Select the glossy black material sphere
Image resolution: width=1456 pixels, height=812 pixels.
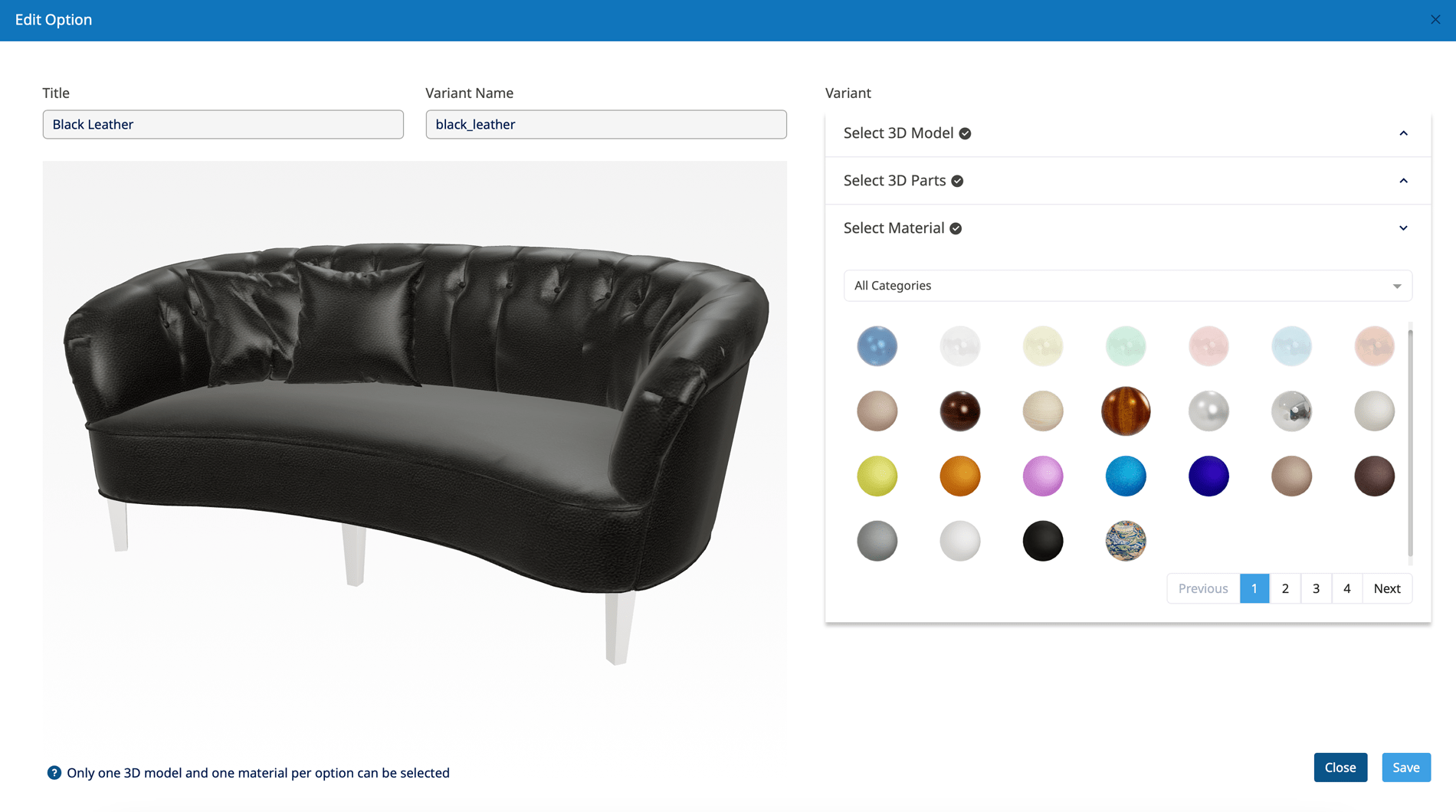(x=1043, y=541)
